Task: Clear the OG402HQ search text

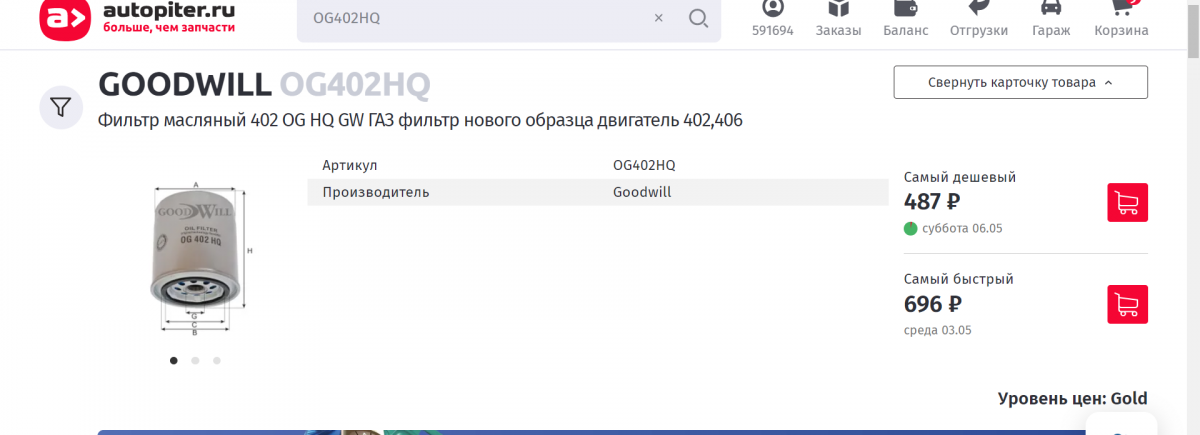Action: pyautogui.click(x=658, y=18)
